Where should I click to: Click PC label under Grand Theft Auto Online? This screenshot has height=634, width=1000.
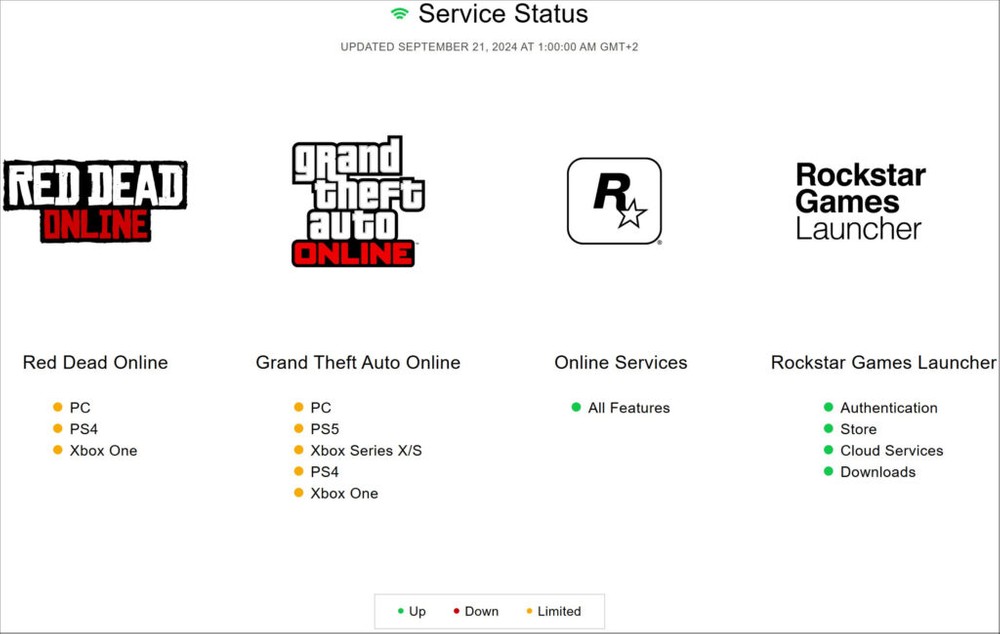tap(321, 408)
